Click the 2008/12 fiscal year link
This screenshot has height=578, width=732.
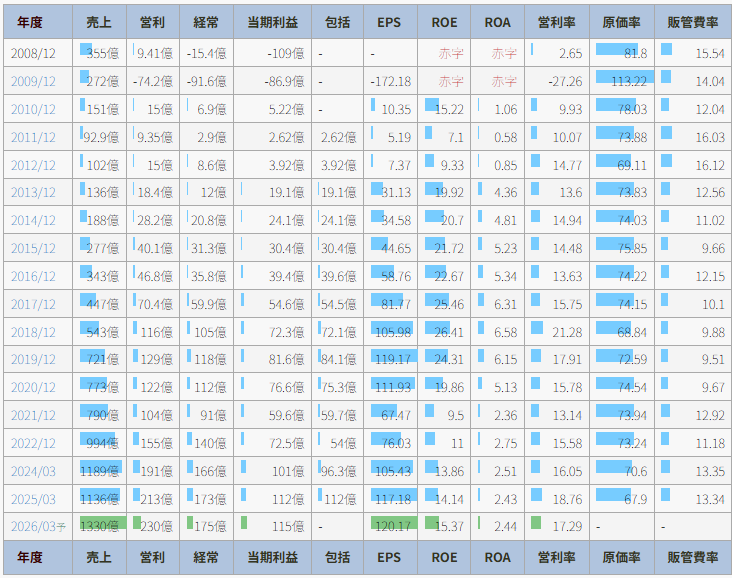coord(33,54)
